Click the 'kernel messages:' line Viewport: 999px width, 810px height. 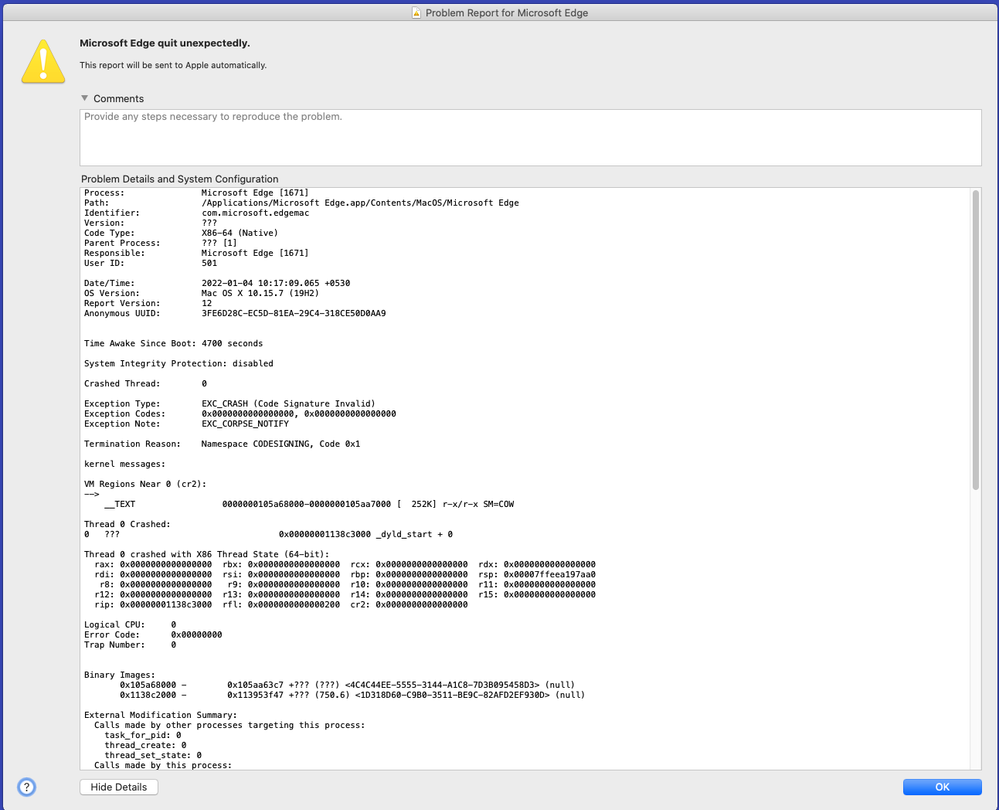[x=124, y=464]
